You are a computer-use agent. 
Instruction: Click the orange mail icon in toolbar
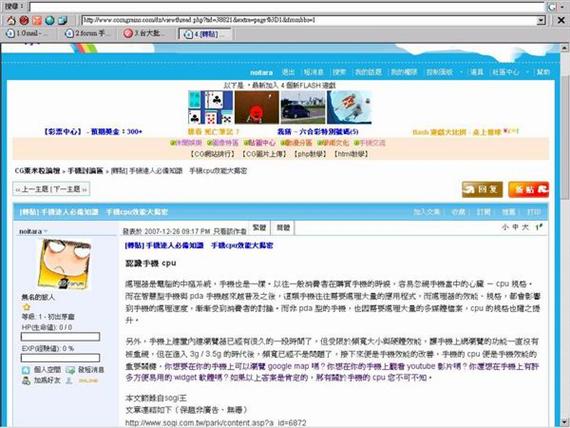click(37, 20)
